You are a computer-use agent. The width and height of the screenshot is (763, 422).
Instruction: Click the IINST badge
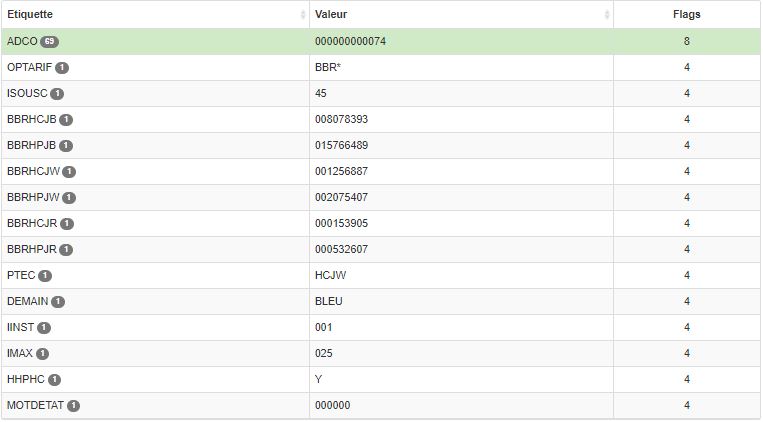[x=44, y=328]
